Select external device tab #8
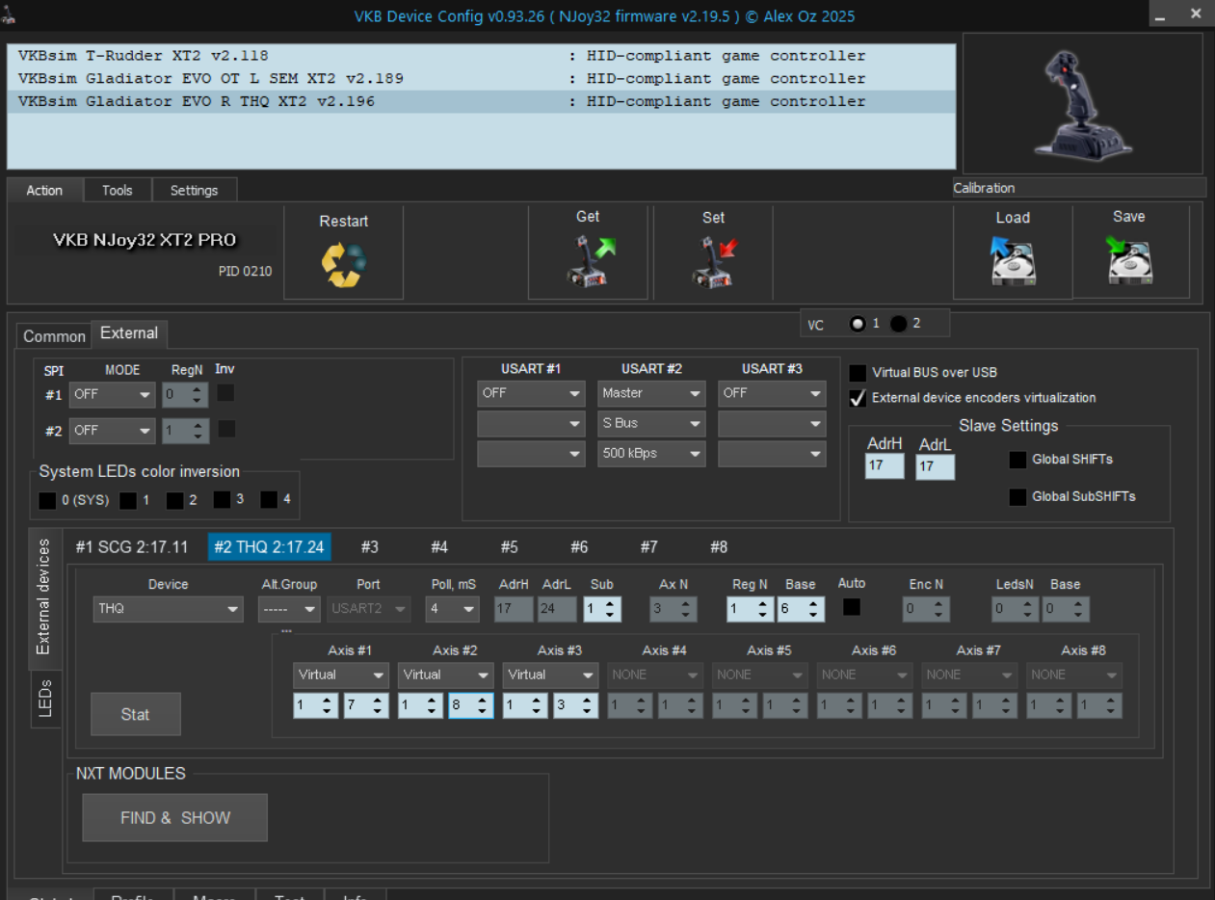The width and height of the screenshot is (1215, 900). click(x=719, y=547)
